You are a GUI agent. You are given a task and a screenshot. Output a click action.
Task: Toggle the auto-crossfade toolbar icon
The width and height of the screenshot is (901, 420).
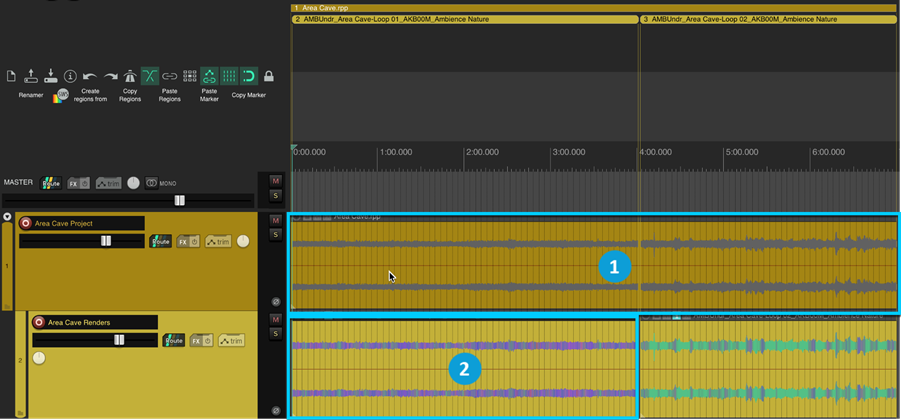point(150,76)
